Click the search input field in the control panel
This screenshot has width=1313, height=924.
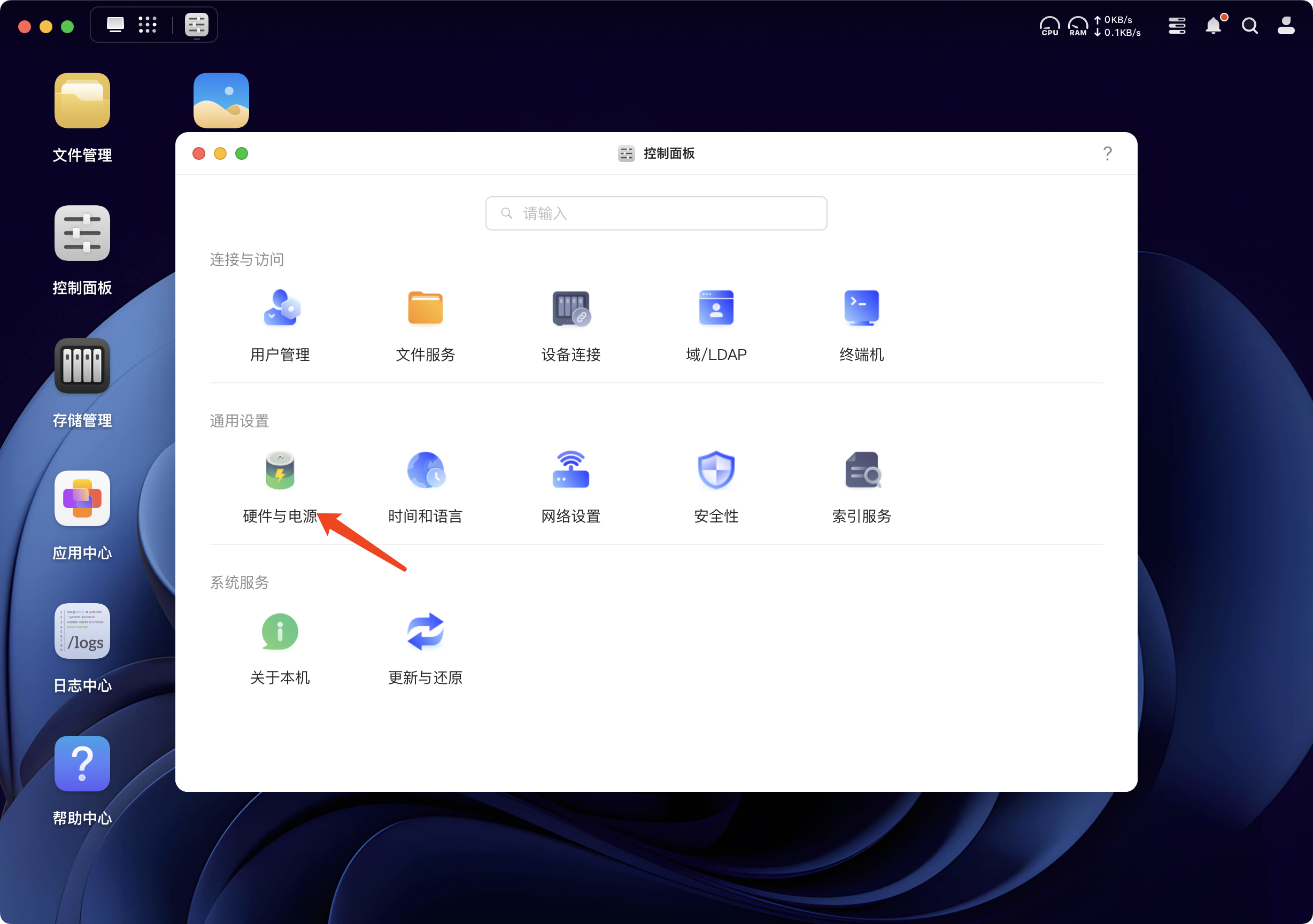pyautogui.click(x=656, y=213)
